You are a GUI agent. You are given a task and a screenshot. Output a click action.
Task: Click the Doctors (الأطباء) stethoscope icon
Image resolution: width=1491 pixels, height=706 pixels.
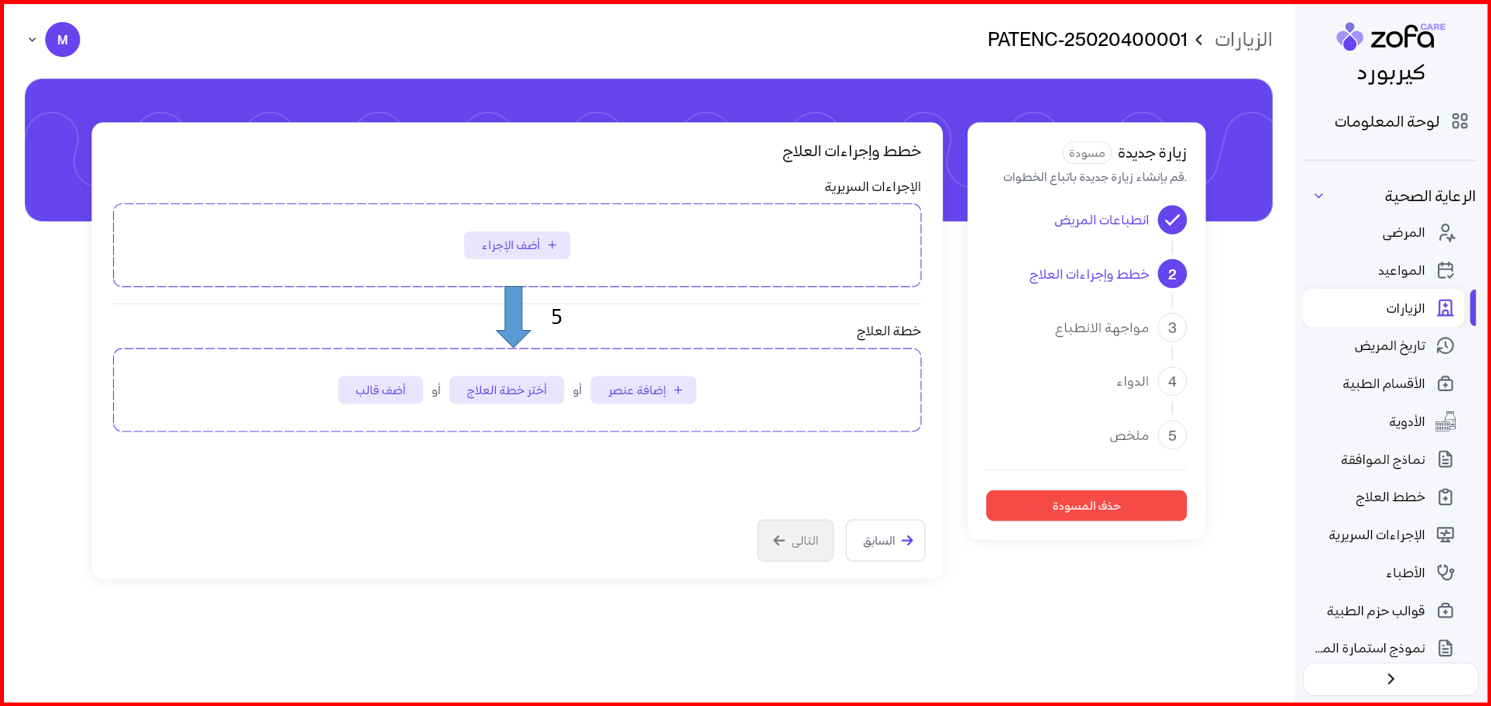point(1445,573)
